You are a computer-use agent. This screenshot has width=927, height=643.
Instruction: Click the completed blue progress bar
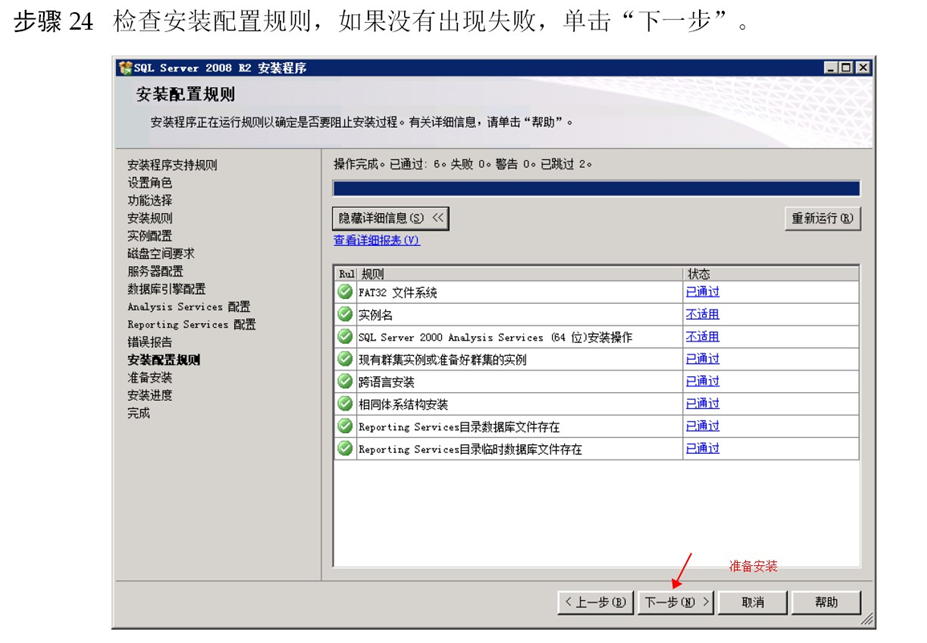(x=597, y=189)
